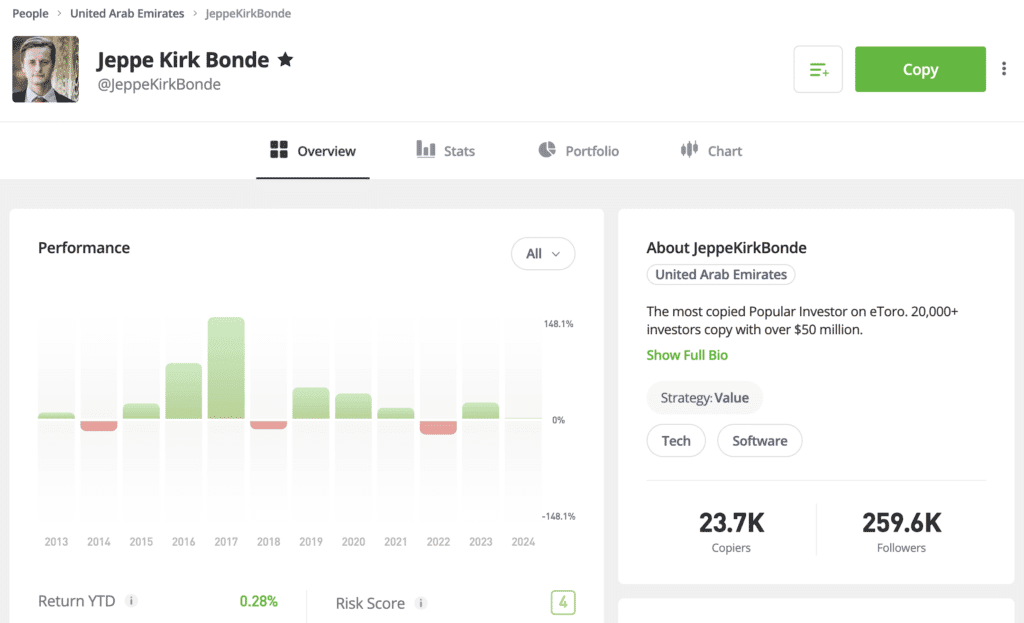
Task: Click the Stats bar chart icon
Action: pos(426,149)
